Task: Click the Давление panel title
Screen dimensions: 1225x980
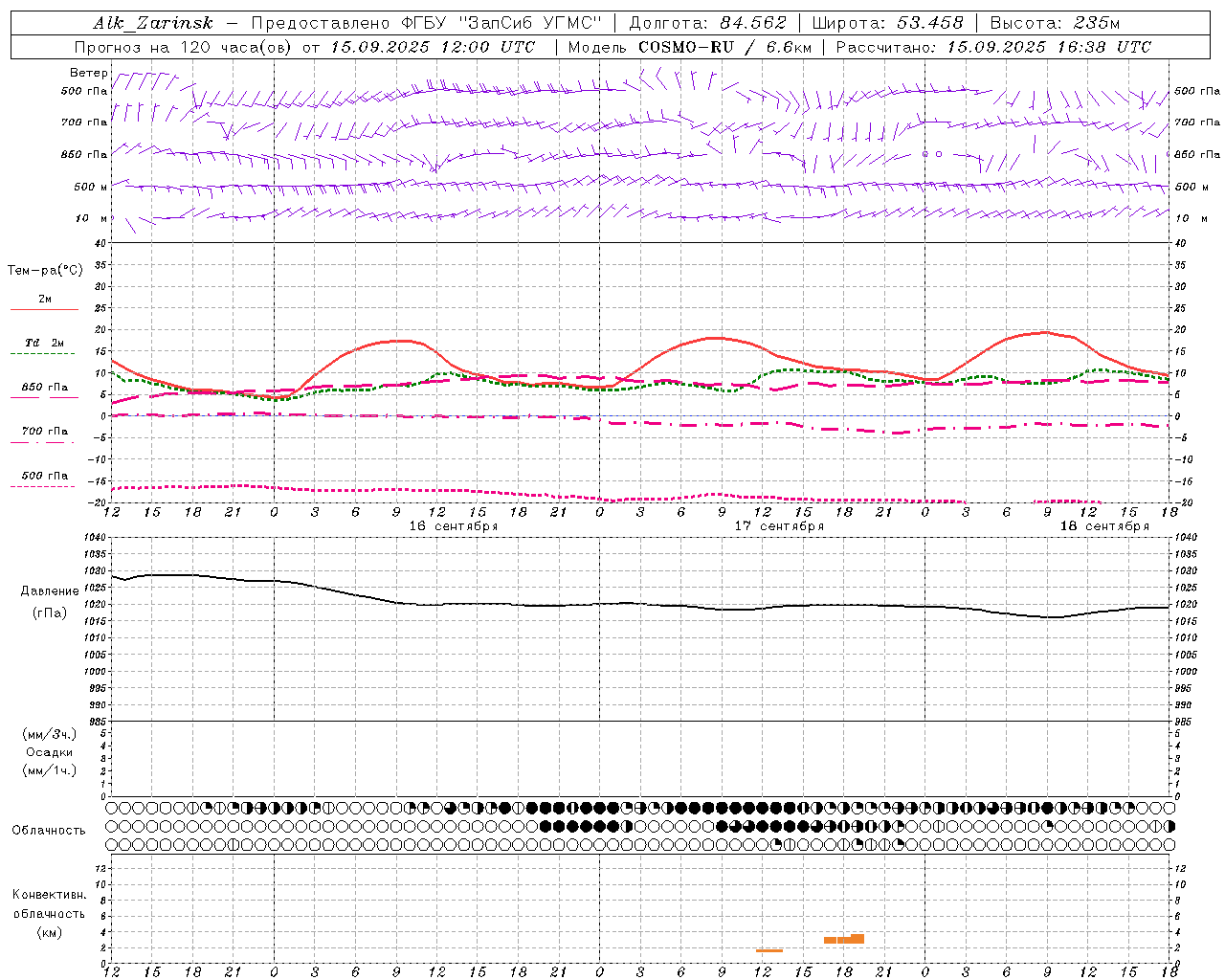Action: click(51, 591)
